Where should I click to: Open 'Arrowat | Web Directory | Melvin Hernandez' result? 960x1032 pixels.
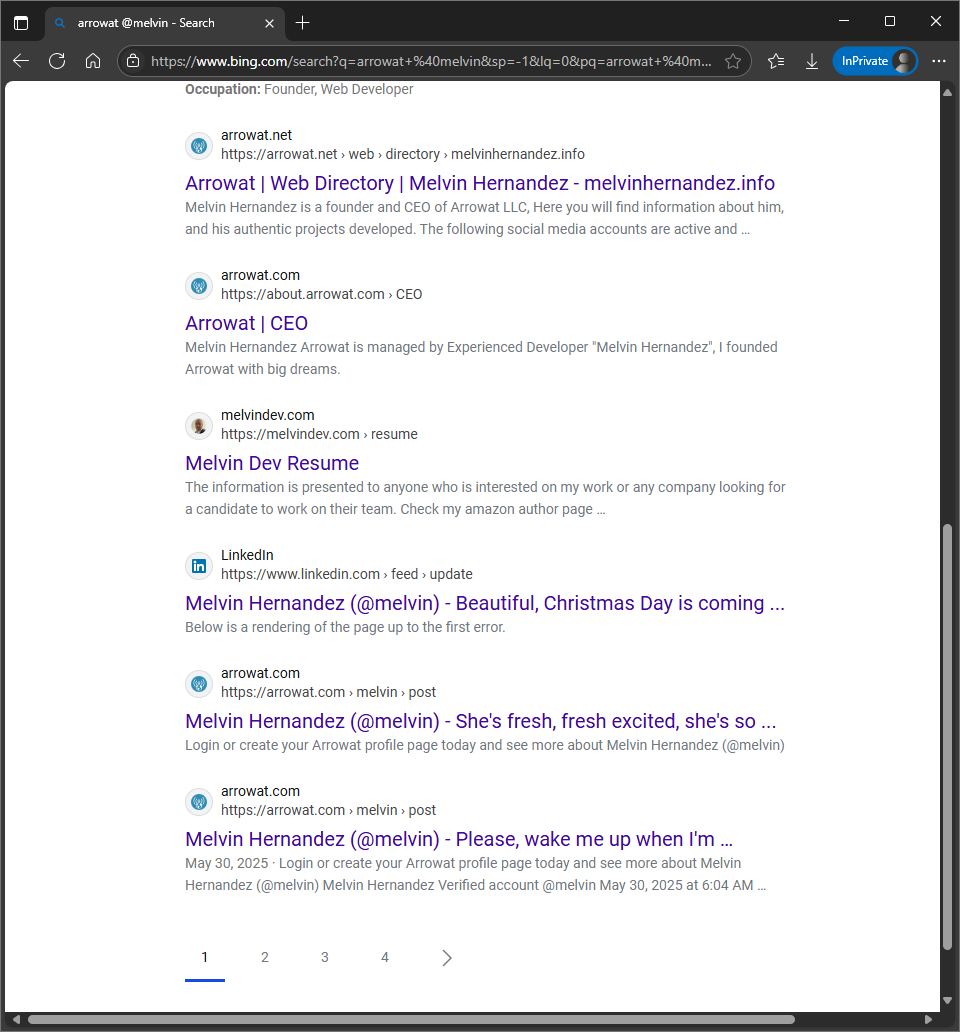click(x=480, y=183)
